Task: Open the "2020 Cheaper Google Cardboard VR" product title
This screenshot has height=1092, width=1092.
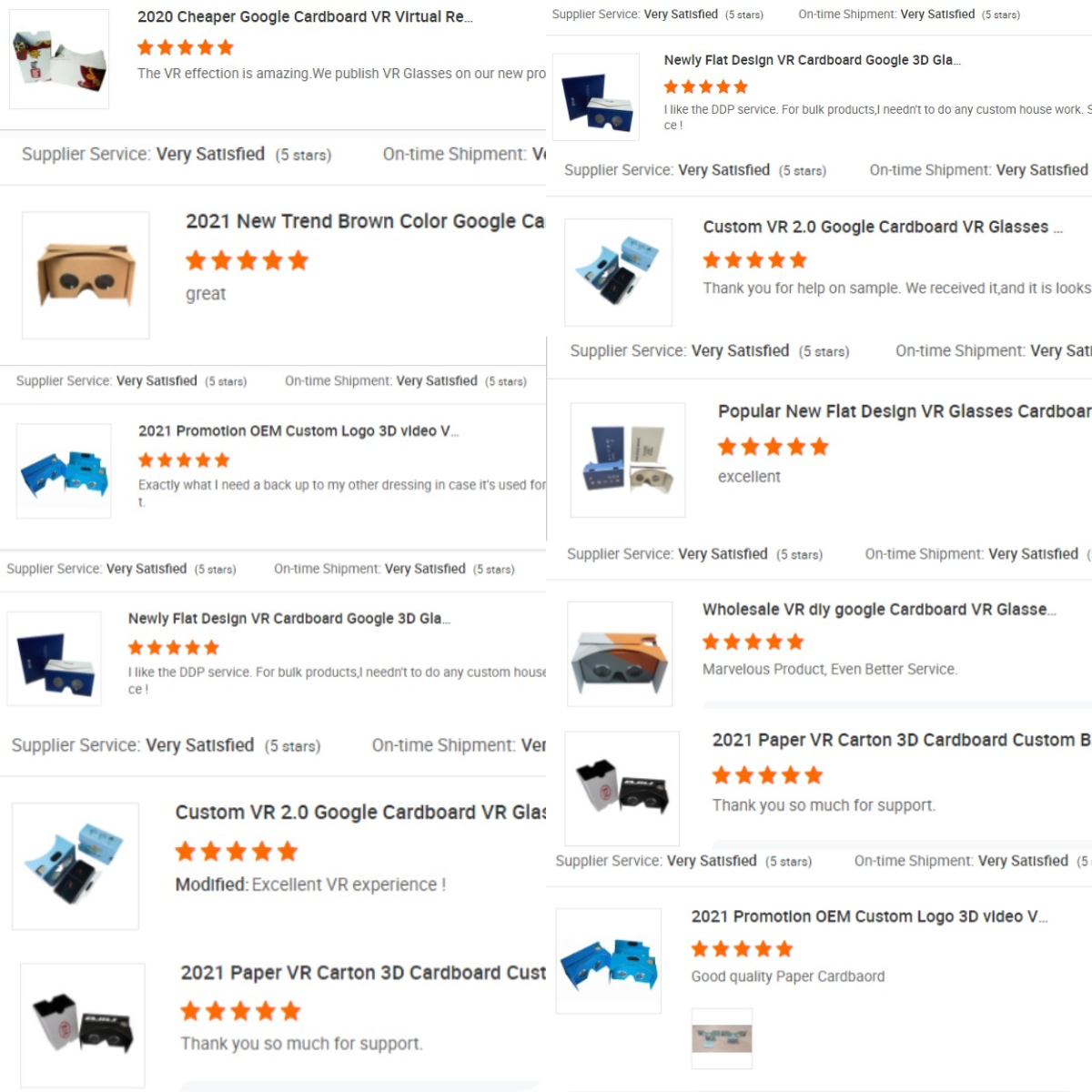Action: pyautogui.click(x=305, y=17)
